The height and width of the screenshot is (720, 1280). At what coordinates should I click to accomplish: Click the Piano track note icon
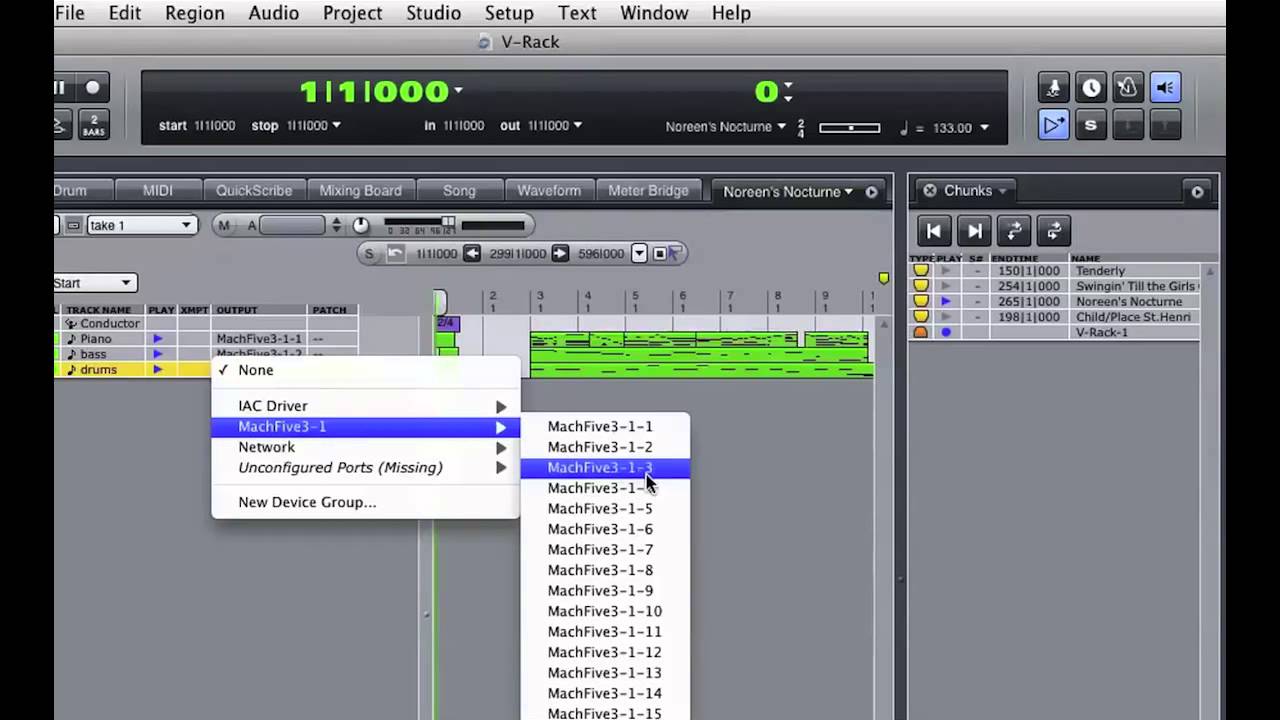pos(71,339)
